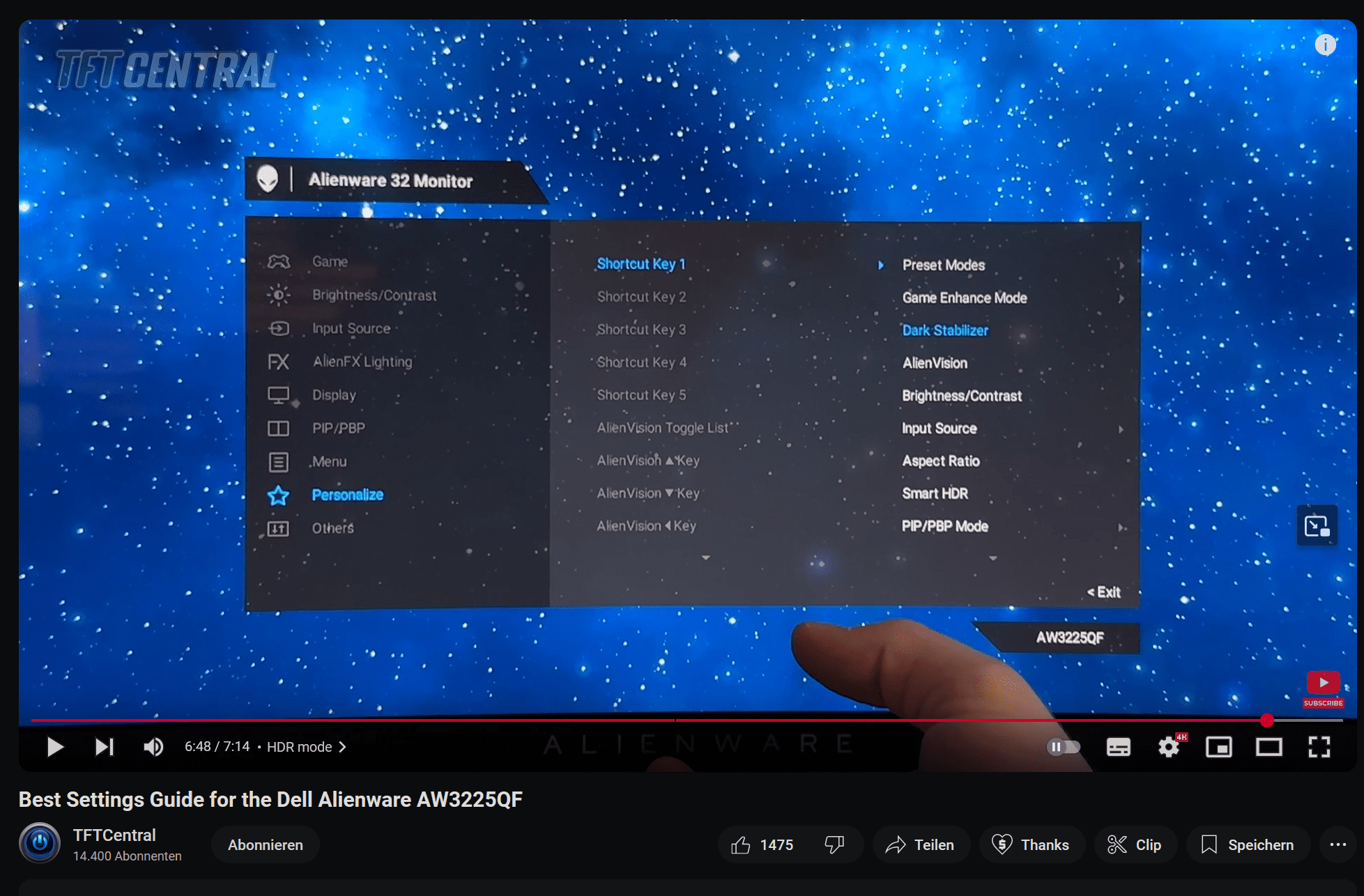Viewport: 1364px width, 896px height.
Task: Click the Thanks button
Action: [1031, 844]
